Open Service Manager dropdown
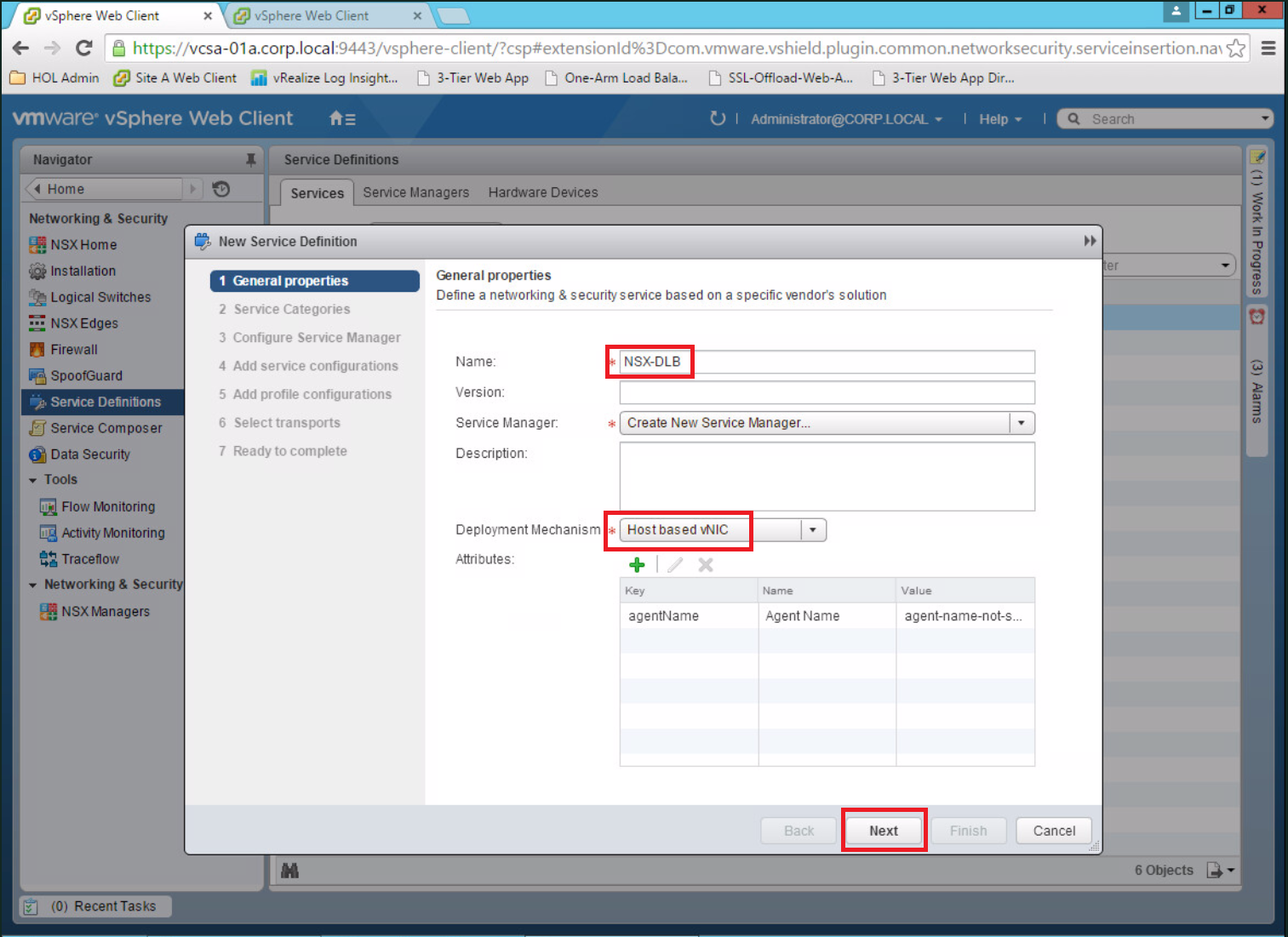The height and width of the screenshot is (937, 1288). point(1022,423)
